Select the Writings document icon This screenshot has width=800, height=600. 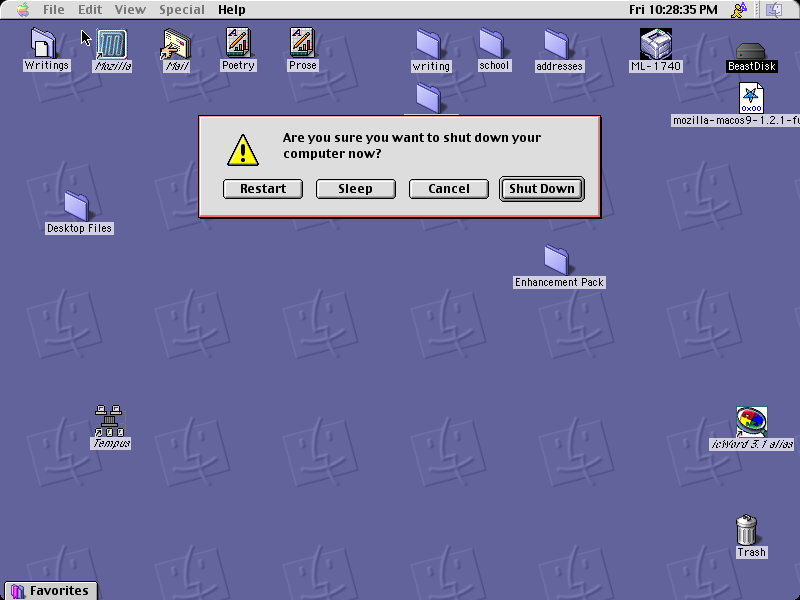(x=44, y=43)
